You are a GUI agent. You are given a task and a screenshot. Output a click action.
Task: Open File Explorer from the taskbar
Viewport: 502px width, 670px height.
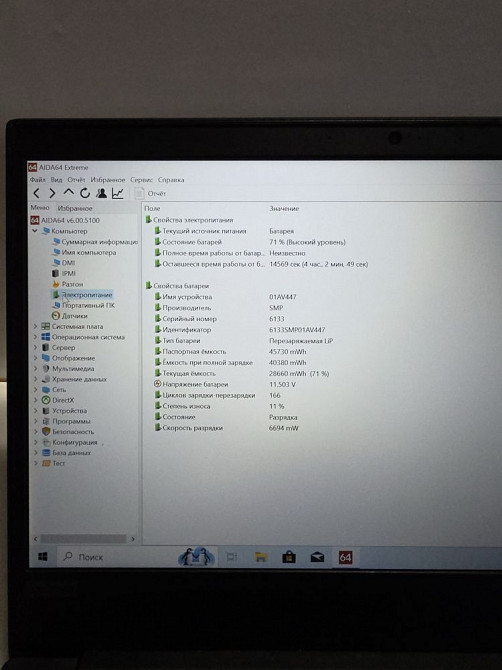click(261, 557)
